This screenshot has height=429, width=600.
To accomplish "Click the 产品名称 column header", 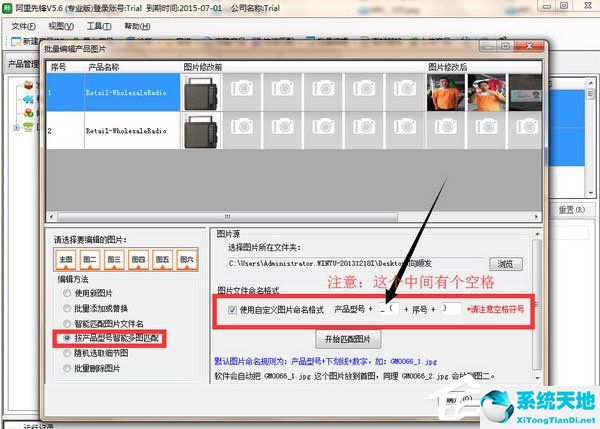I will point(104,67).
